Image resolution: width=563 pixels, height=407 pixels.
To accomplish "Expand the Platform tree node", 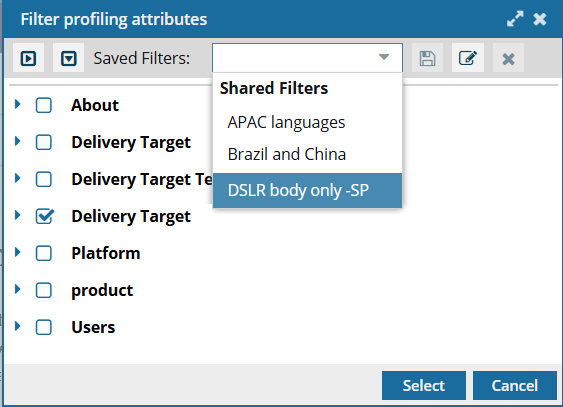I will click(x=17, y=252).
